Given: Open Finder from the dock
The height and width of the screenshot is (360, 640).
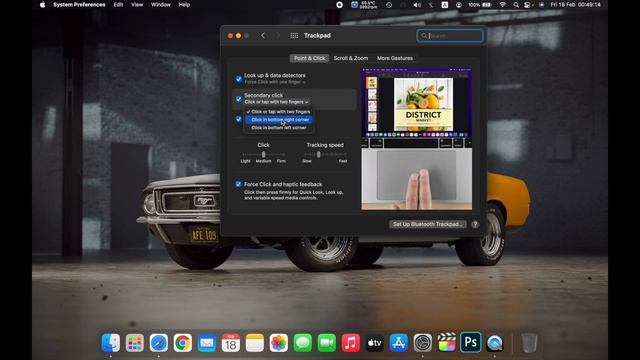Looking at the screenshot, I should 111,343.
